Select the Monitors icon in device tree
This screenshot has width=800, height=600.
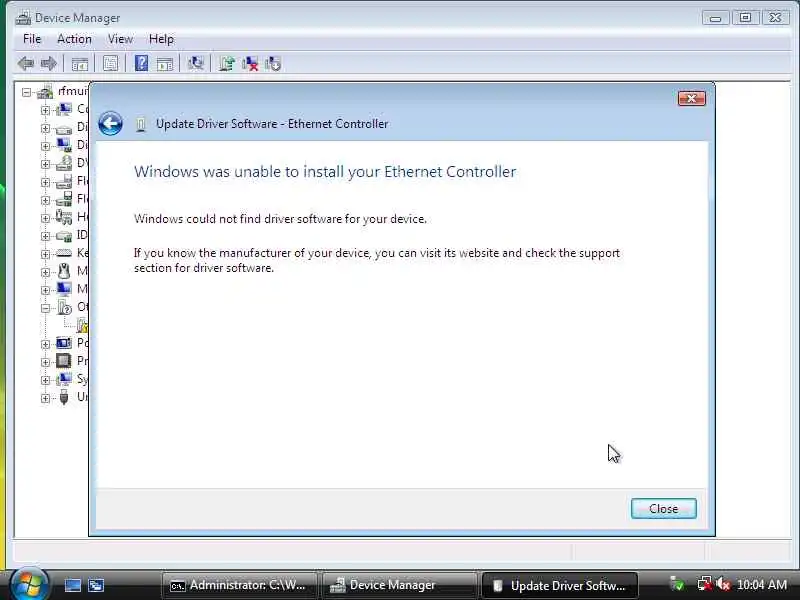64,289
